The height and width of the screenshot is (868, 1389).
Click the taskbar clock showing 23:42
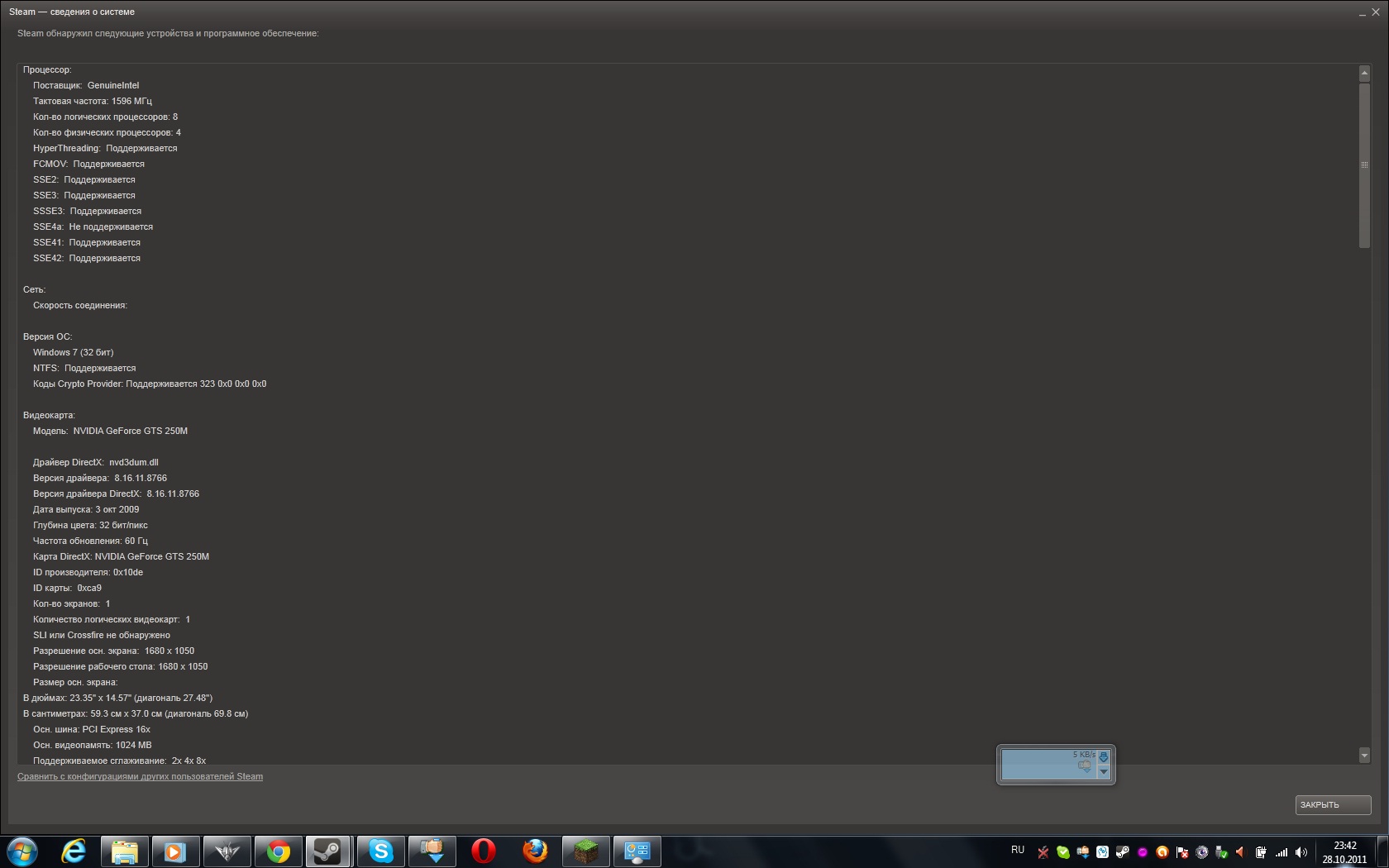tap(1344, 852)
